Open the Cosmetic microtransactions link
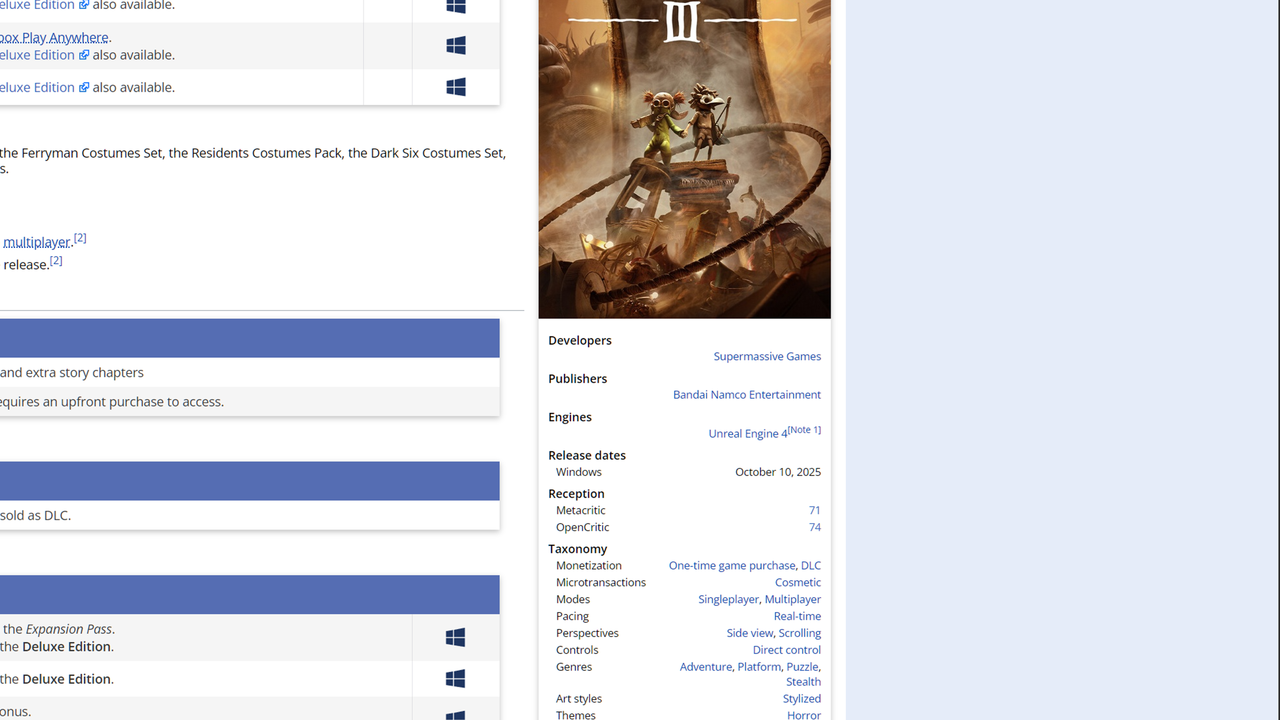This screenshot has height=720, width=1280. (798, 583)
